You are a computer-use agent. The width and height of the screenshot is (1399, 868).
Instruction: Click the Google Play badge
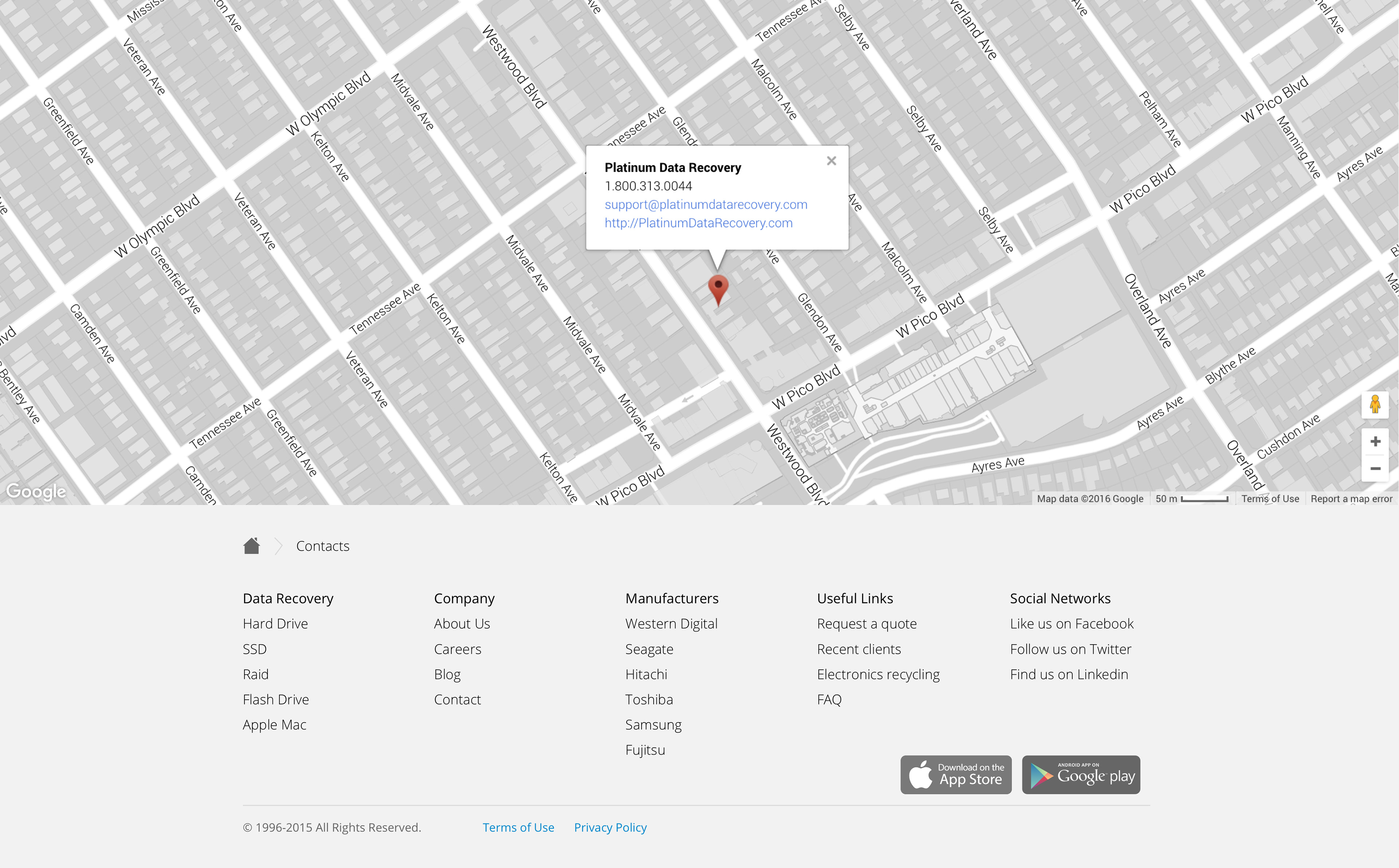click(1080, 774)
